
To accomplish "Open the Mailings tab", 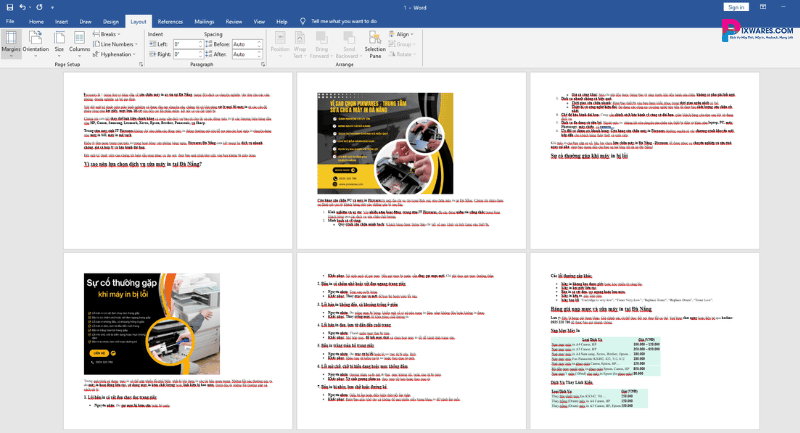I will [204, 20].
